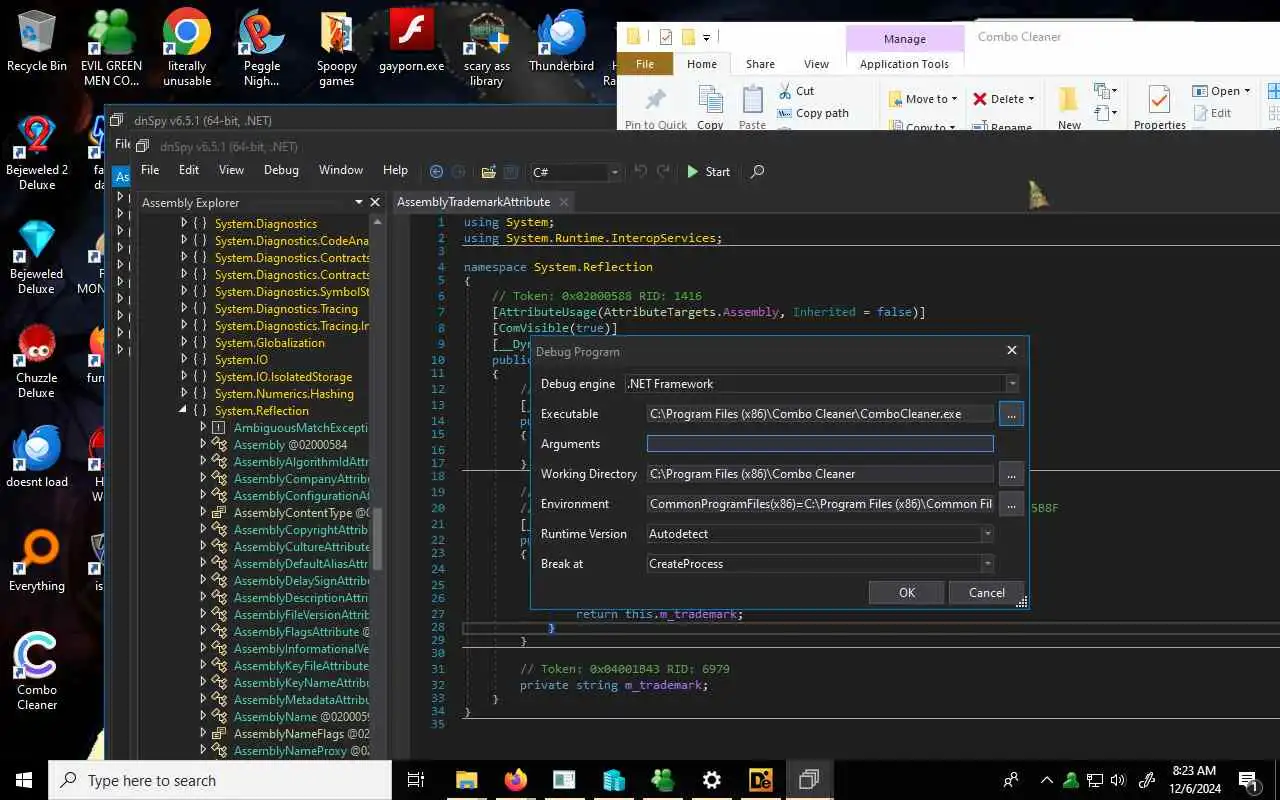Expand the System.IO namespace node
This screenshot has width=1280, height=800.
point(184,359)
